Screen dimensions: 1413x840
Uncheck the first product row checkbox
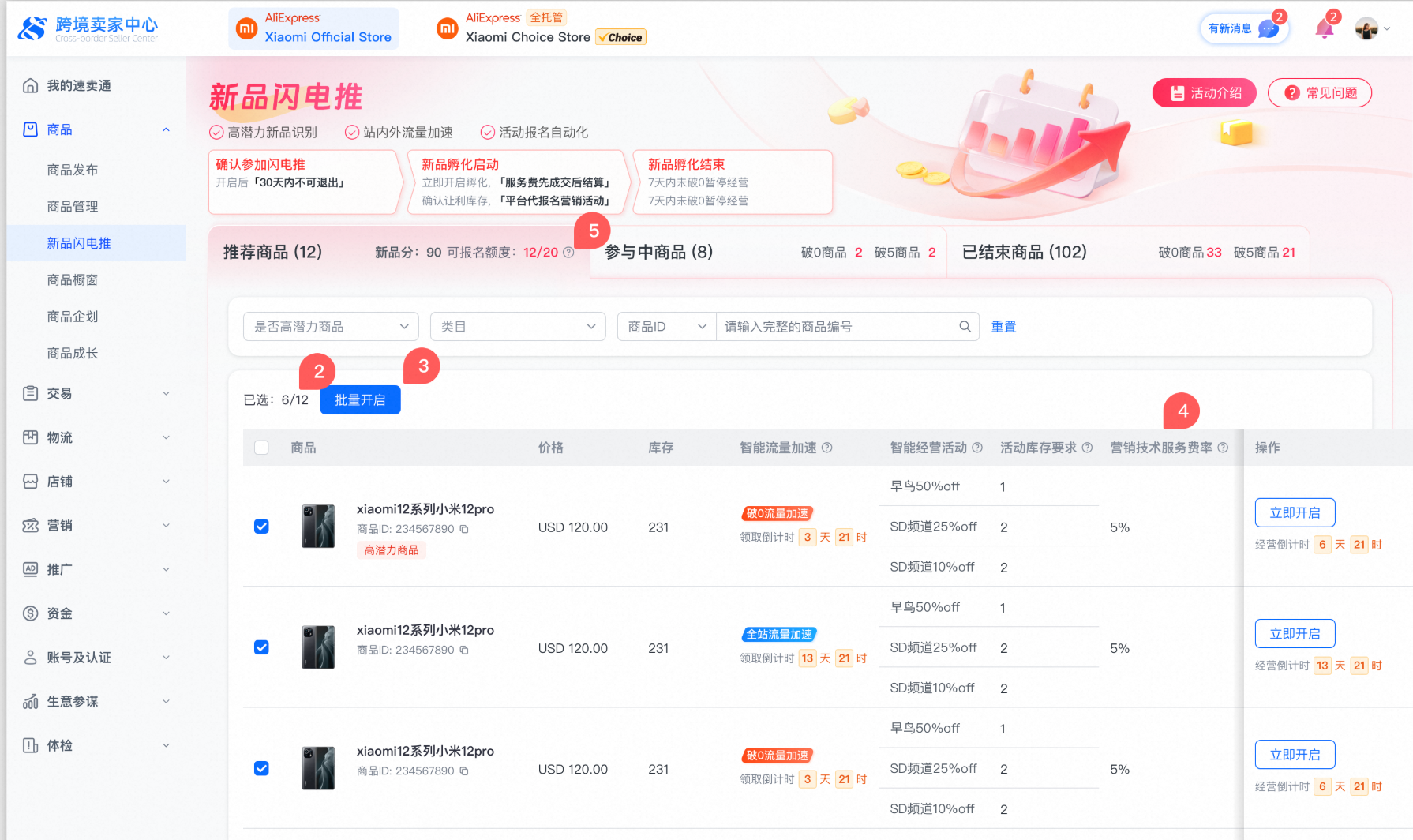pyautogui.click(x=261, y=527)
